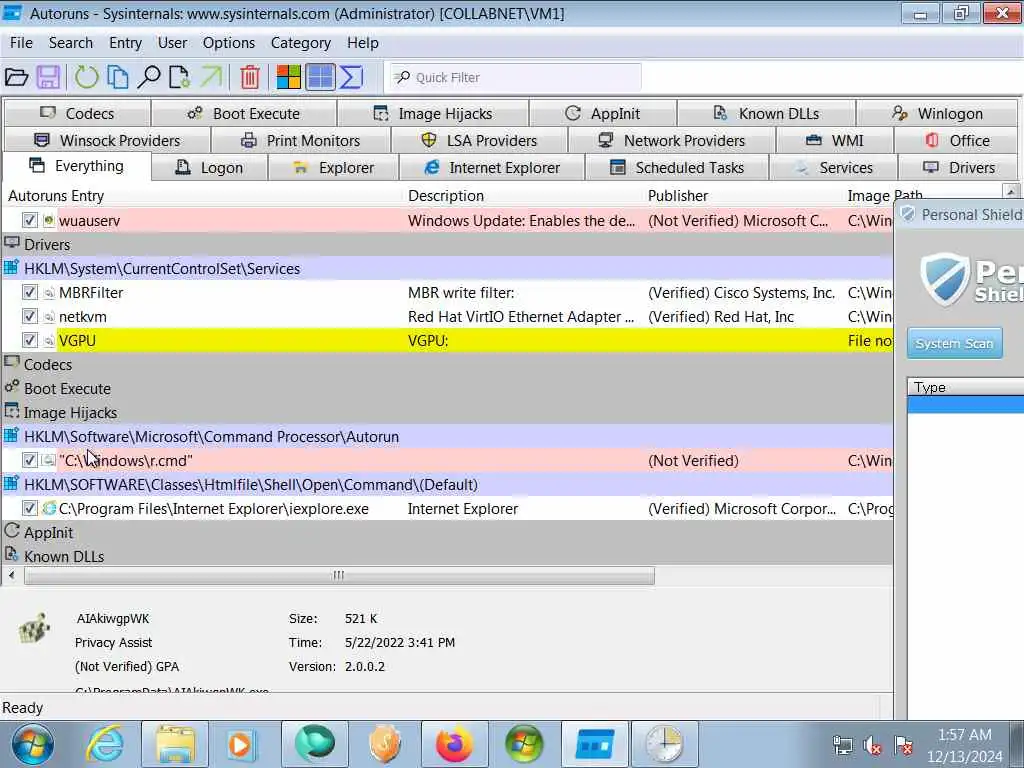The height and width of the screenshot is (768, 1024).
Task: Switch to the LSA Providers tab
Action: (x=479, y=140)
